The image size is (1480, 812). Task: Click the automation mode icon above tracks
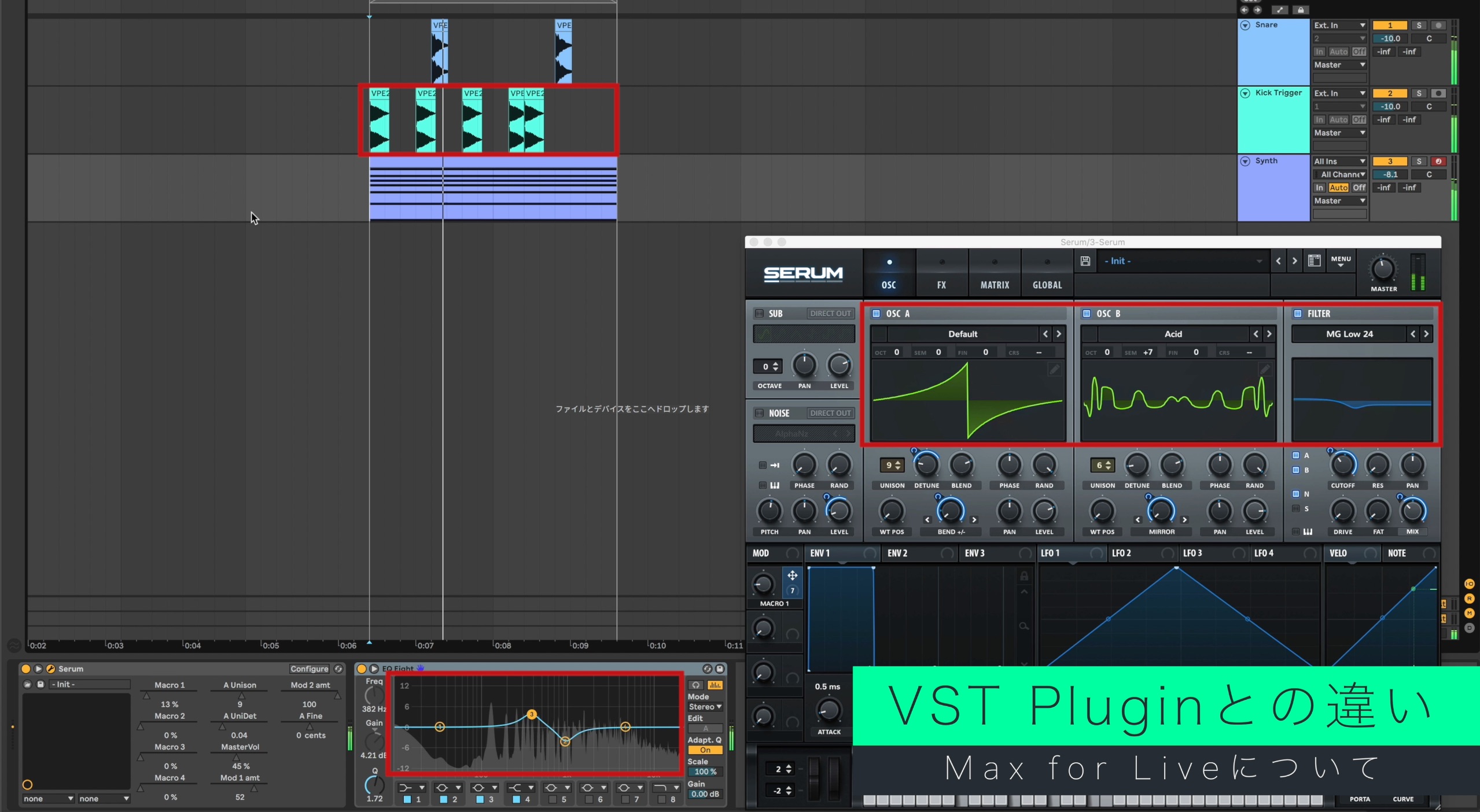[x=1280, y=10]
